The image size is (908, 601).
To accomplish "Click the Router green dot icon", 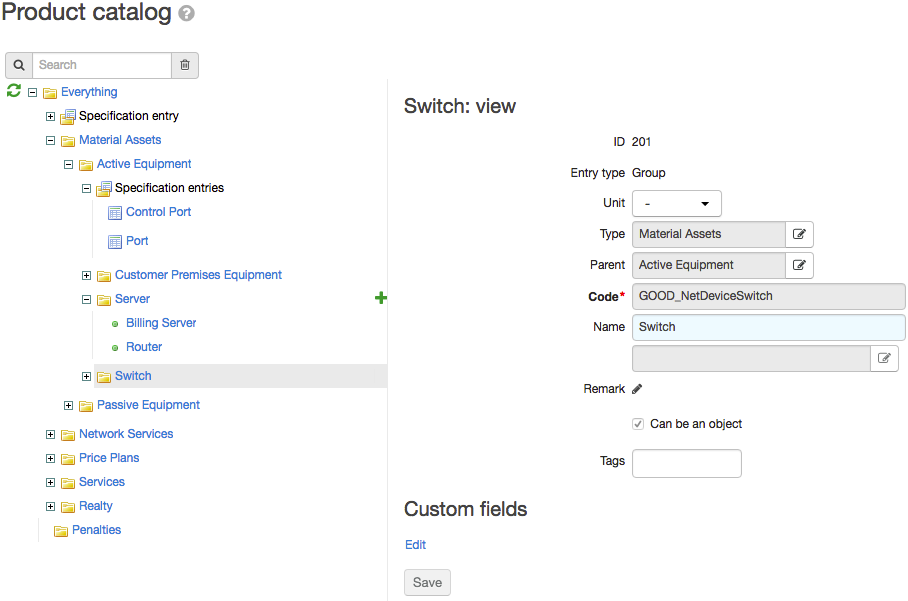I will click(x=115, y=348).
